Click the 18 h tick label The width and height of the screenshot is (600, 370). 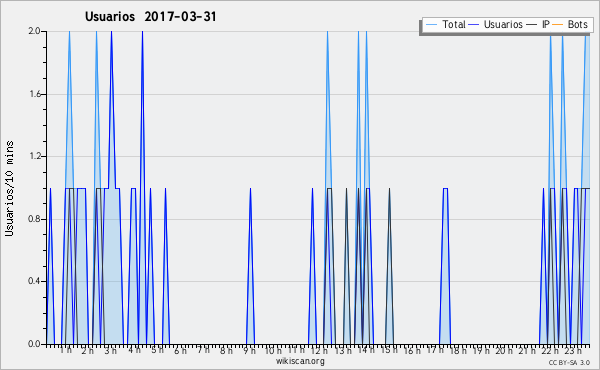coord(458,351)
